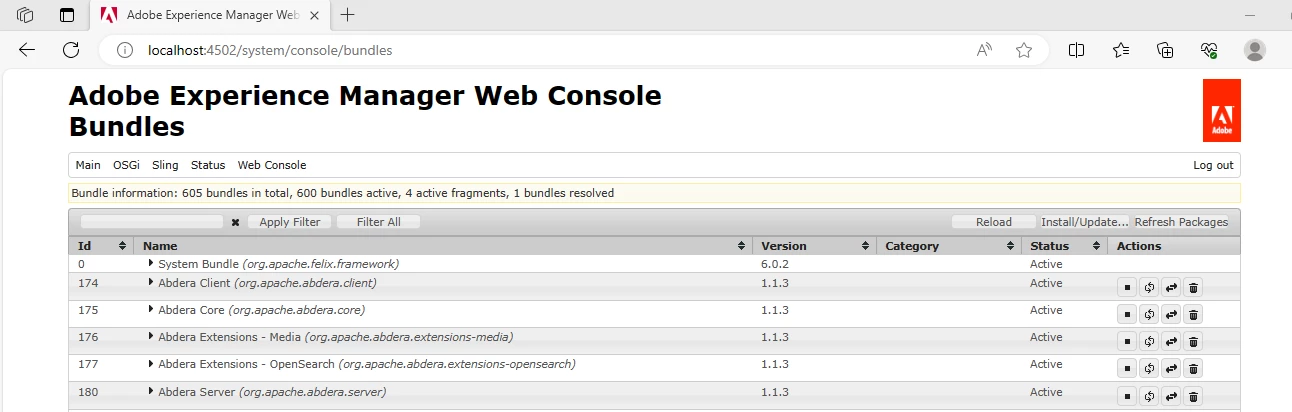Update the Abdera Extensions - Media bundle
The height and width of the screenshot is (412, 1292).
pyautogui.click(x=1171, y=341)
